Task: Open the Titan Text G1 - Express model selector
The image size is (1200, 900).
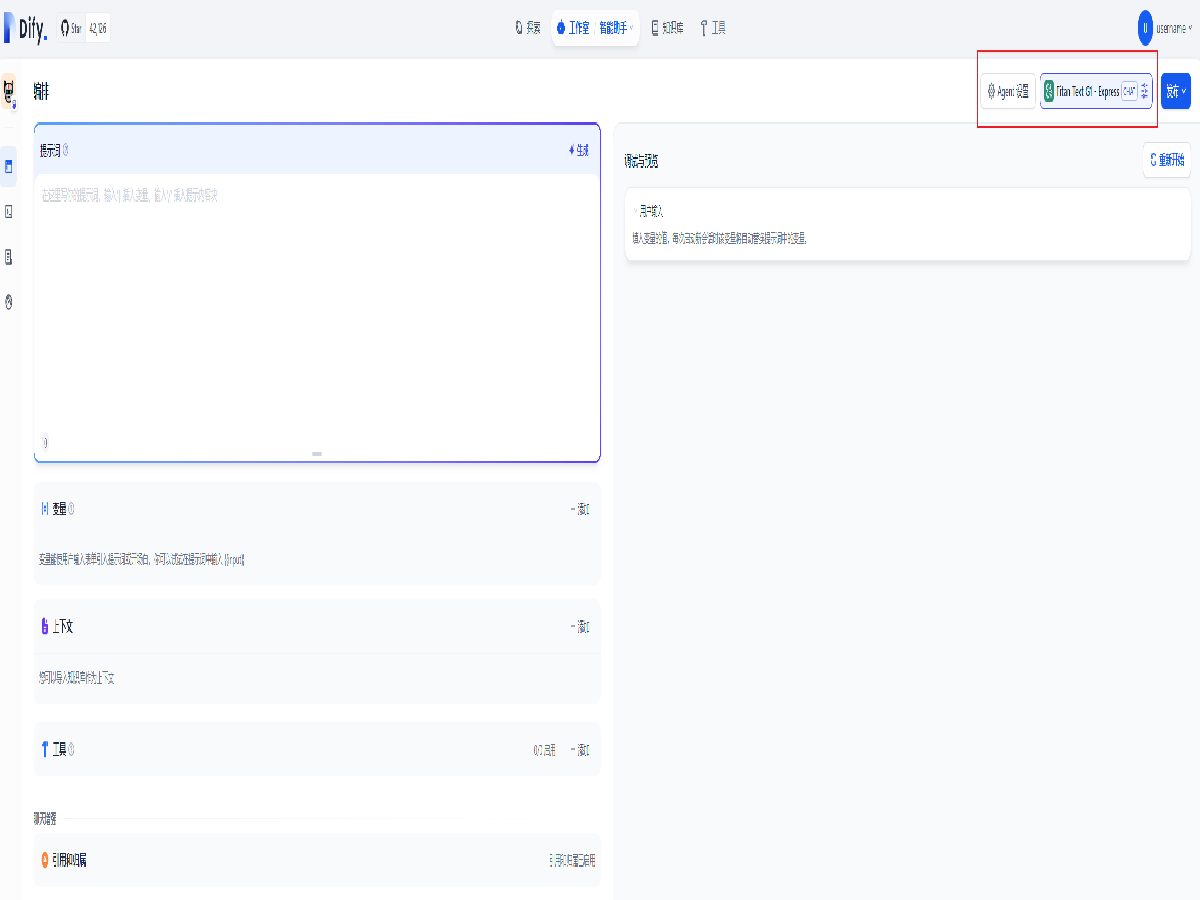Action: coord(1096,91)
